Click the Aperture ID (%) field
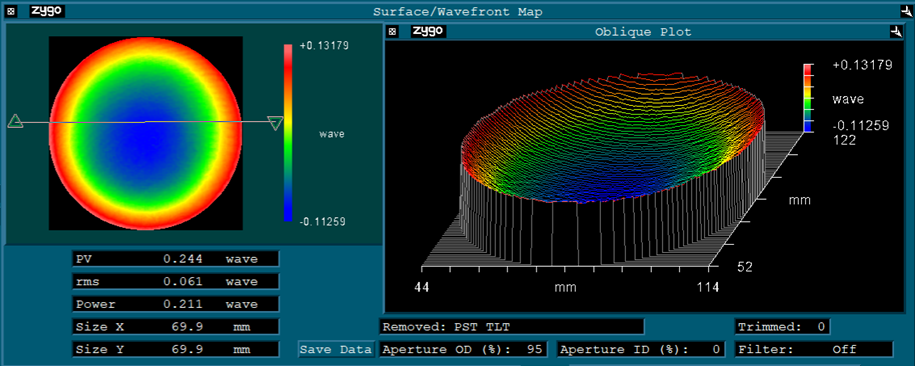This screenshot has width=915, height=366. 641,349
